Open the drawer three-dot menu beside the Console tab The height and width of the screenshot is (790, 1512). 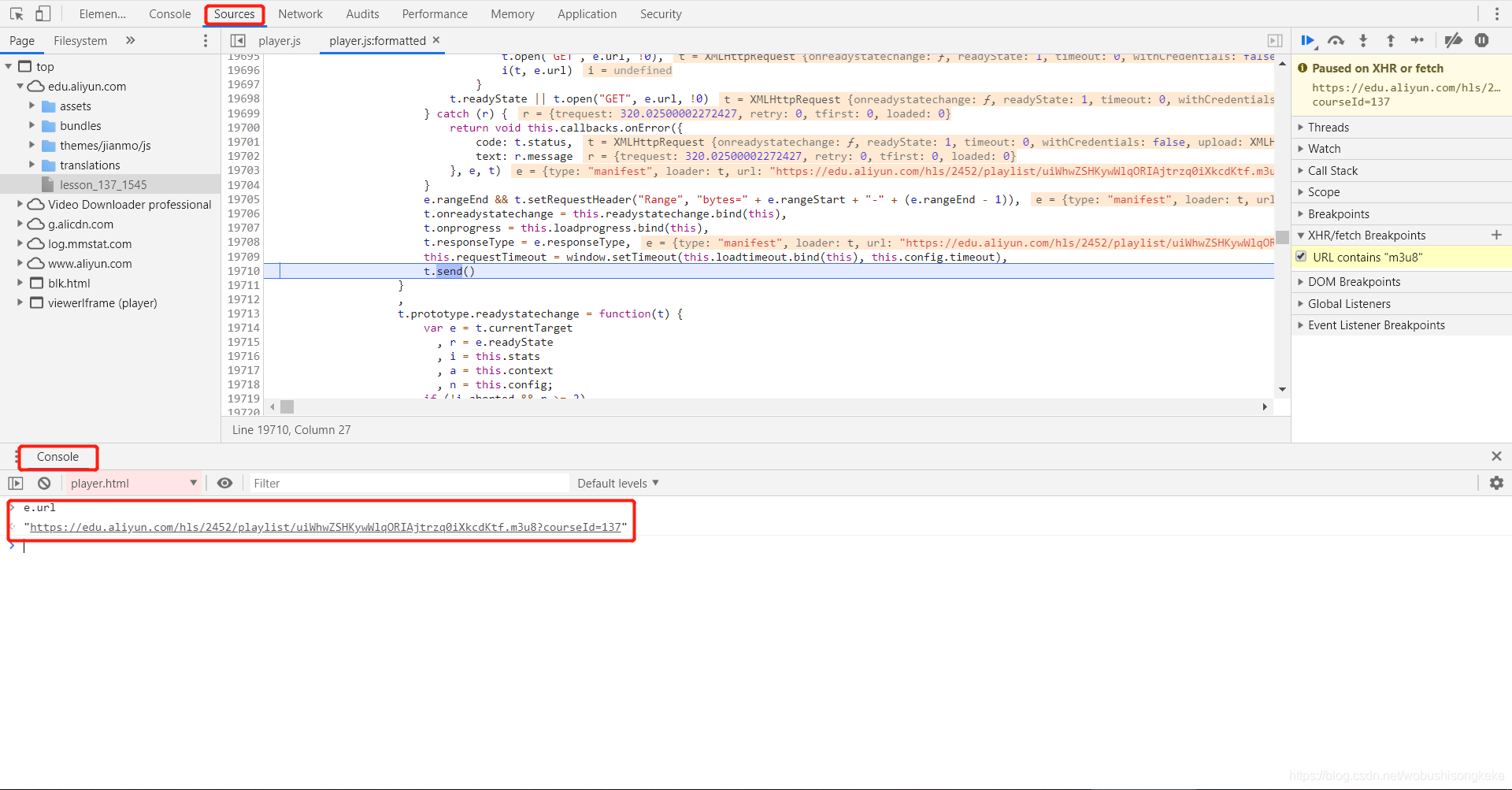[x=17, y=457]
